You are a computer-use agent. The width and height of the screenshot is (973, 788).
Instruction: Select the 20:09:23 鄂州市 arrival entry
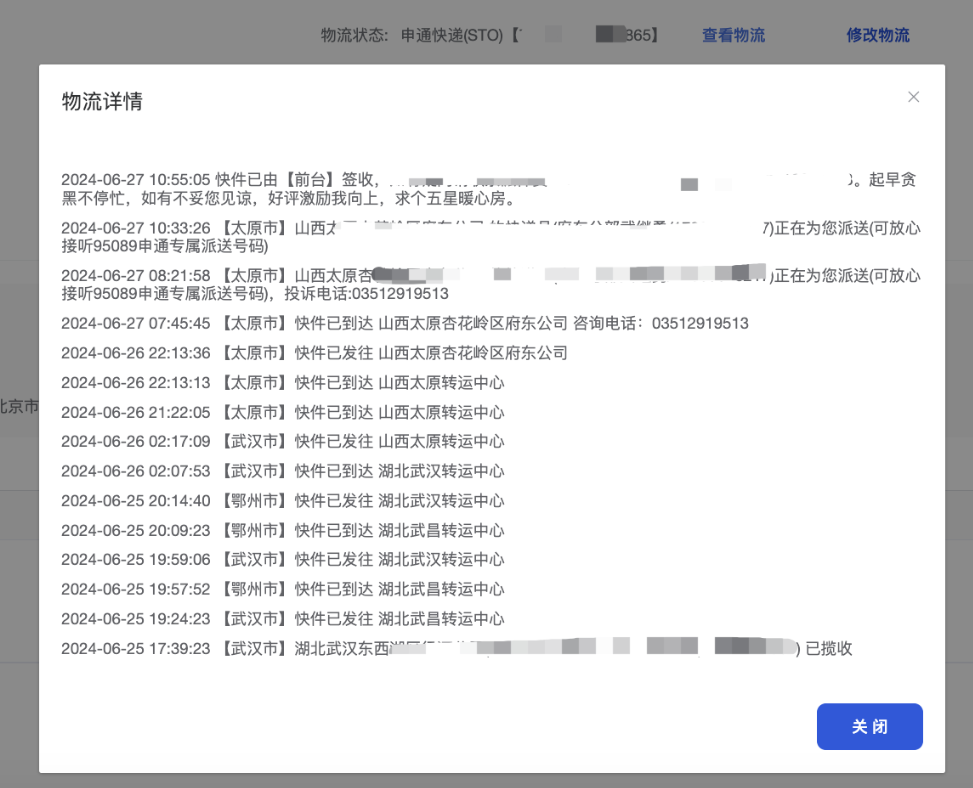pos(282,530)
